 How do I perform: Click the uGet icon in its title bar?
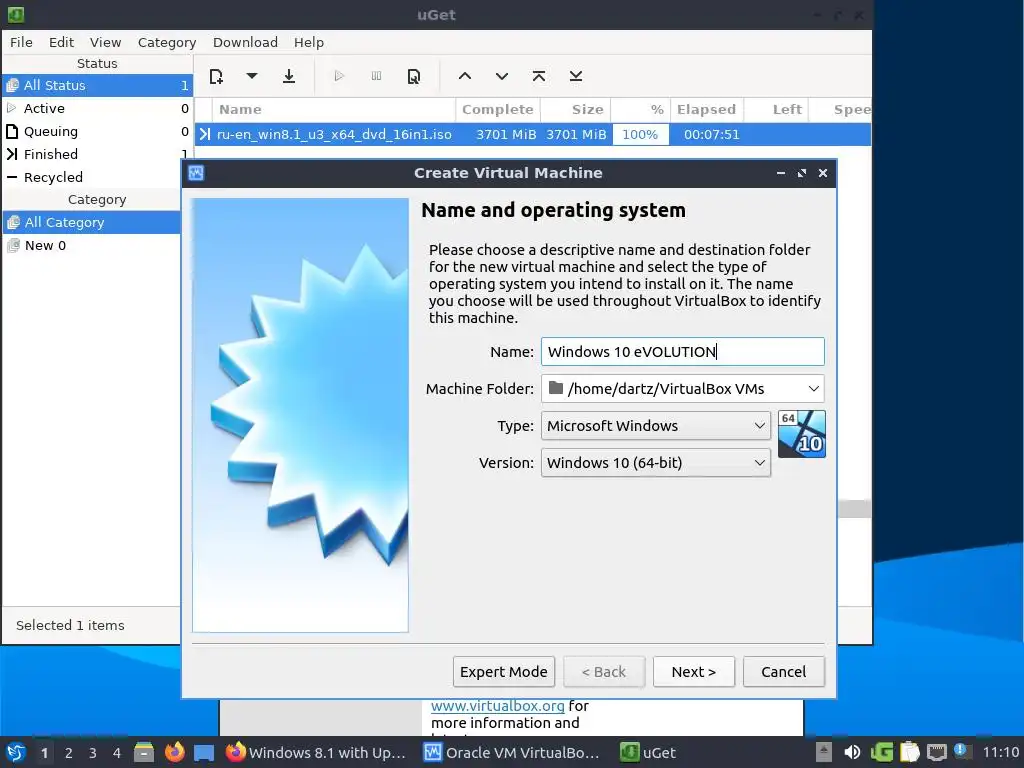pos(16,14)
